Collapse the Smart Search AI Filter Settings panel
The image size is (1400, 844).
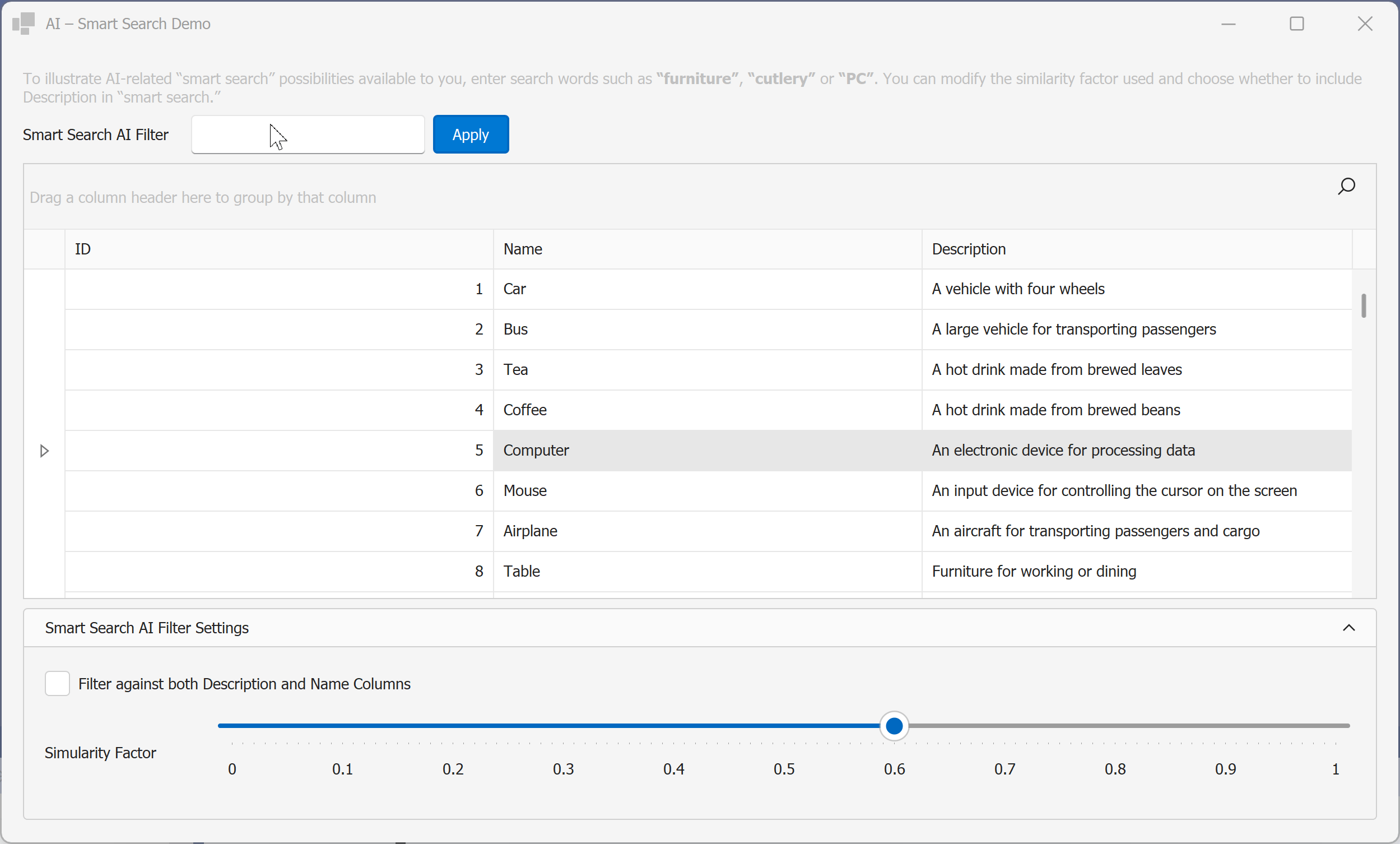click(x=1348, y=628)
